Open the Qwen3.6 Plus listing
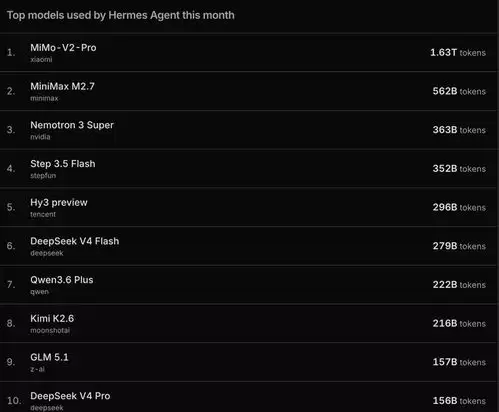Screen dimensions: 499x412 click(x=62, y=280)
